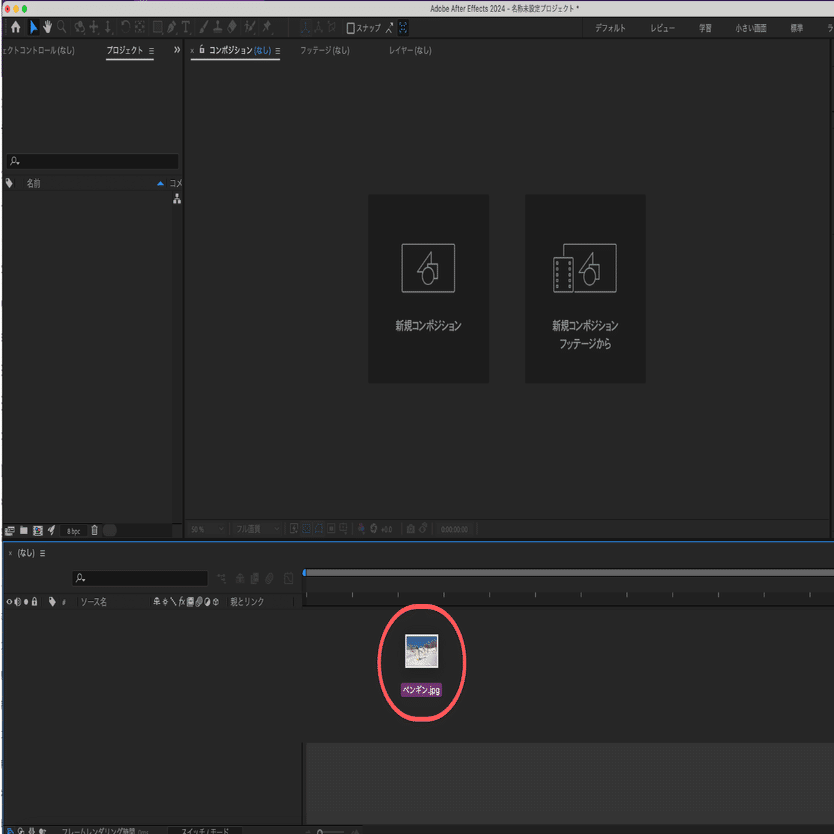Click the label tag icon in Project column header
Image resolution: width=834 pixels, height=834 pixels.
coord(9,183)
